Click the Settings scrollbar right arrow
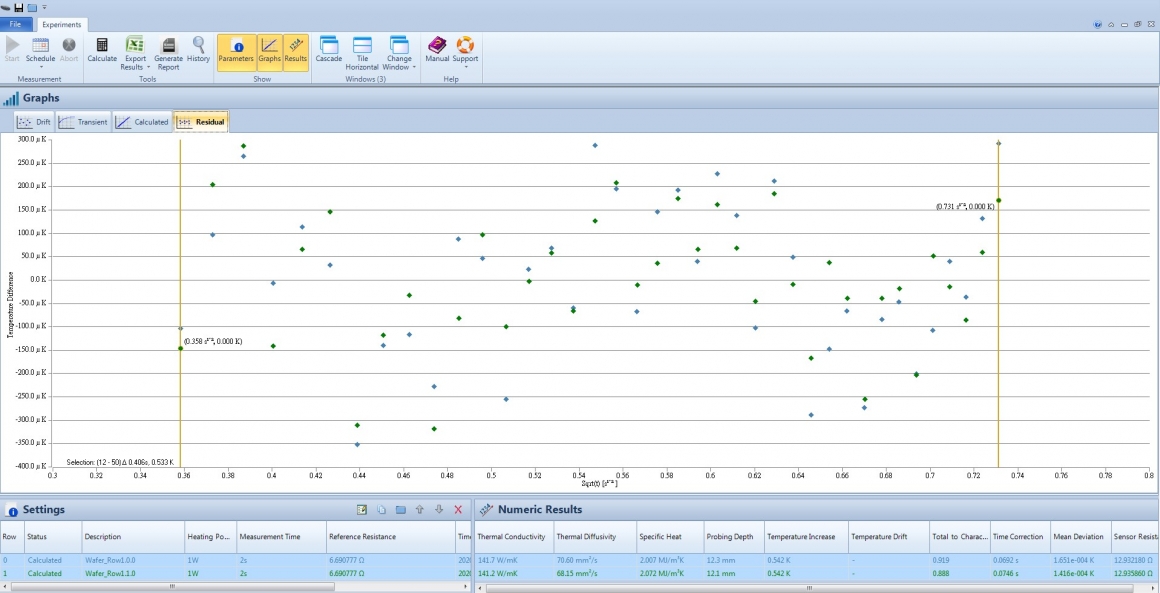 click(x=465, y=587)
